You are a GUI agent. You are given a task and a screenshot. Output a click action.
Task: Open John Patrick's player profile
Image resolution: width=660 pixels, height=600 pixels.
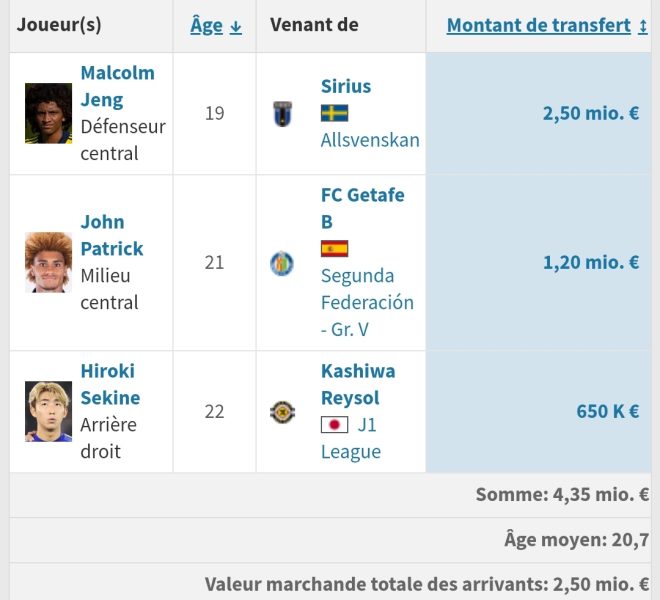112,235
